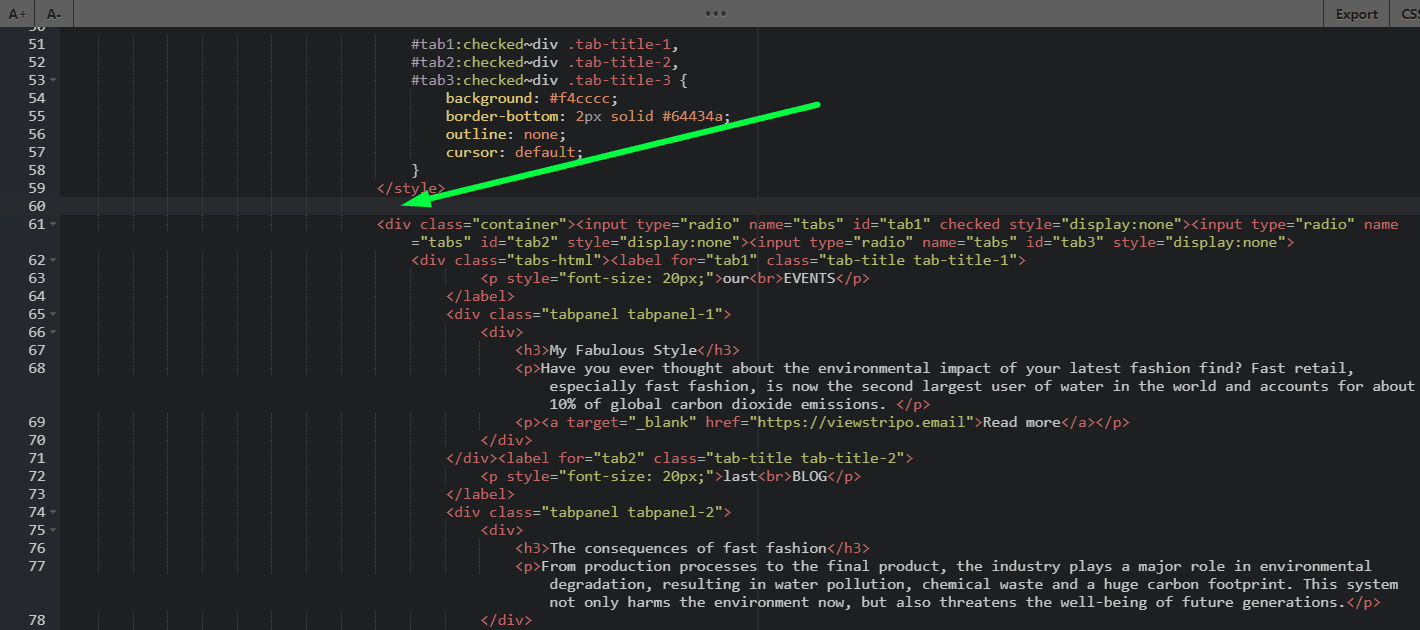1420x630 pixels.
Task: Fold the tabpanel-1 block at line 65
Action: coord(51,313)
